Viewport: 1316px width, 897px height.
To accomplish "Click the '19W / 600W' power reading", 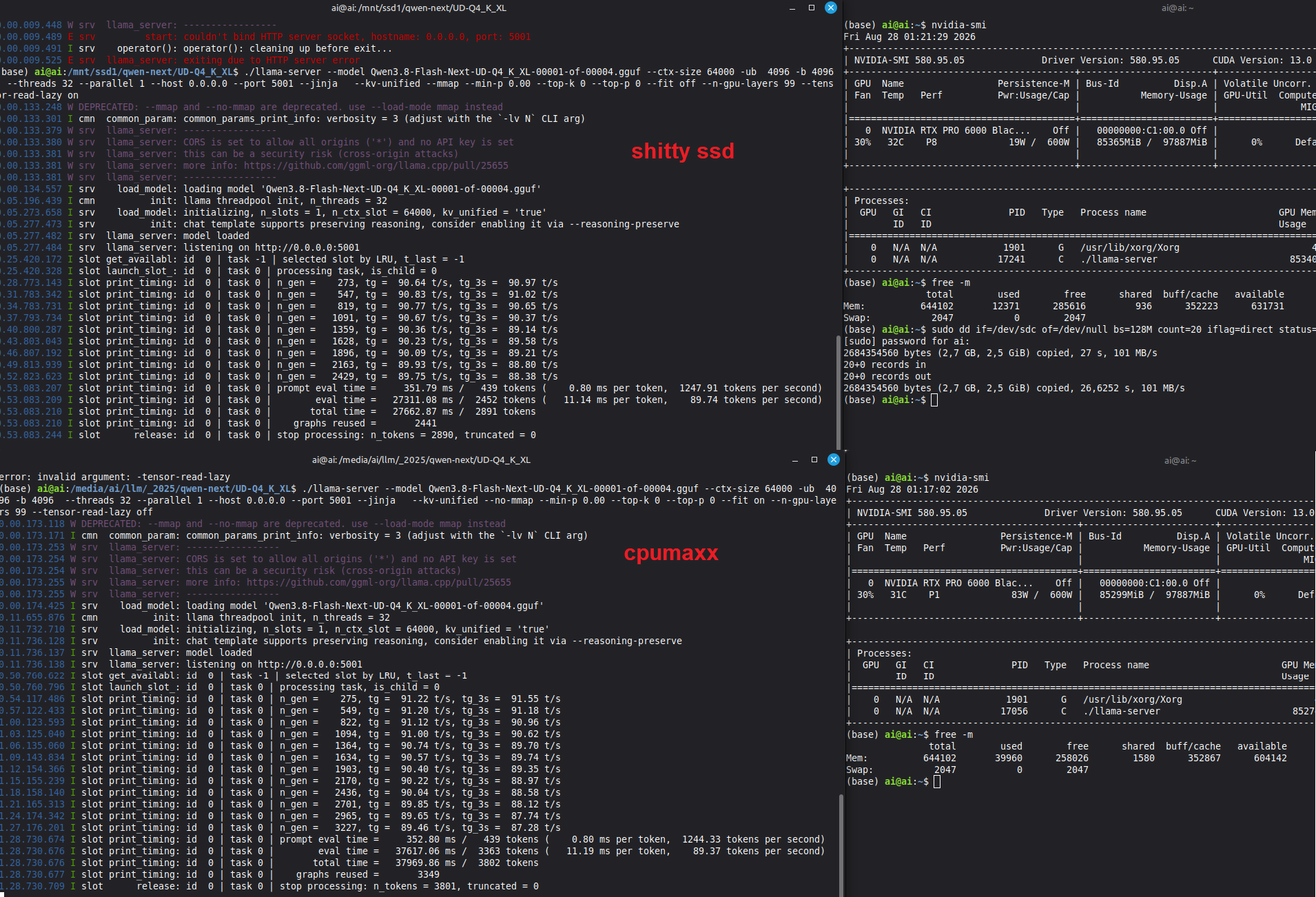I will pos(1039,142).
